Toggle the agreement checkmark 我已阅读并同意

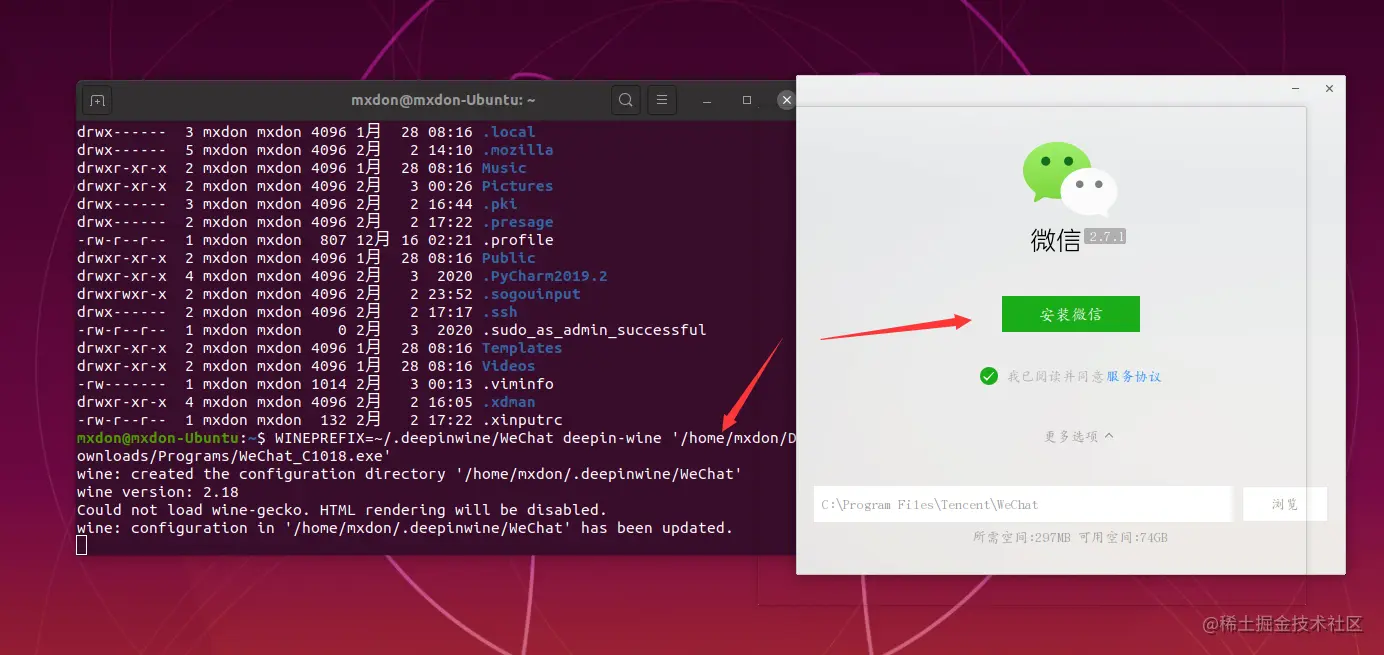[x=989, y=376]
